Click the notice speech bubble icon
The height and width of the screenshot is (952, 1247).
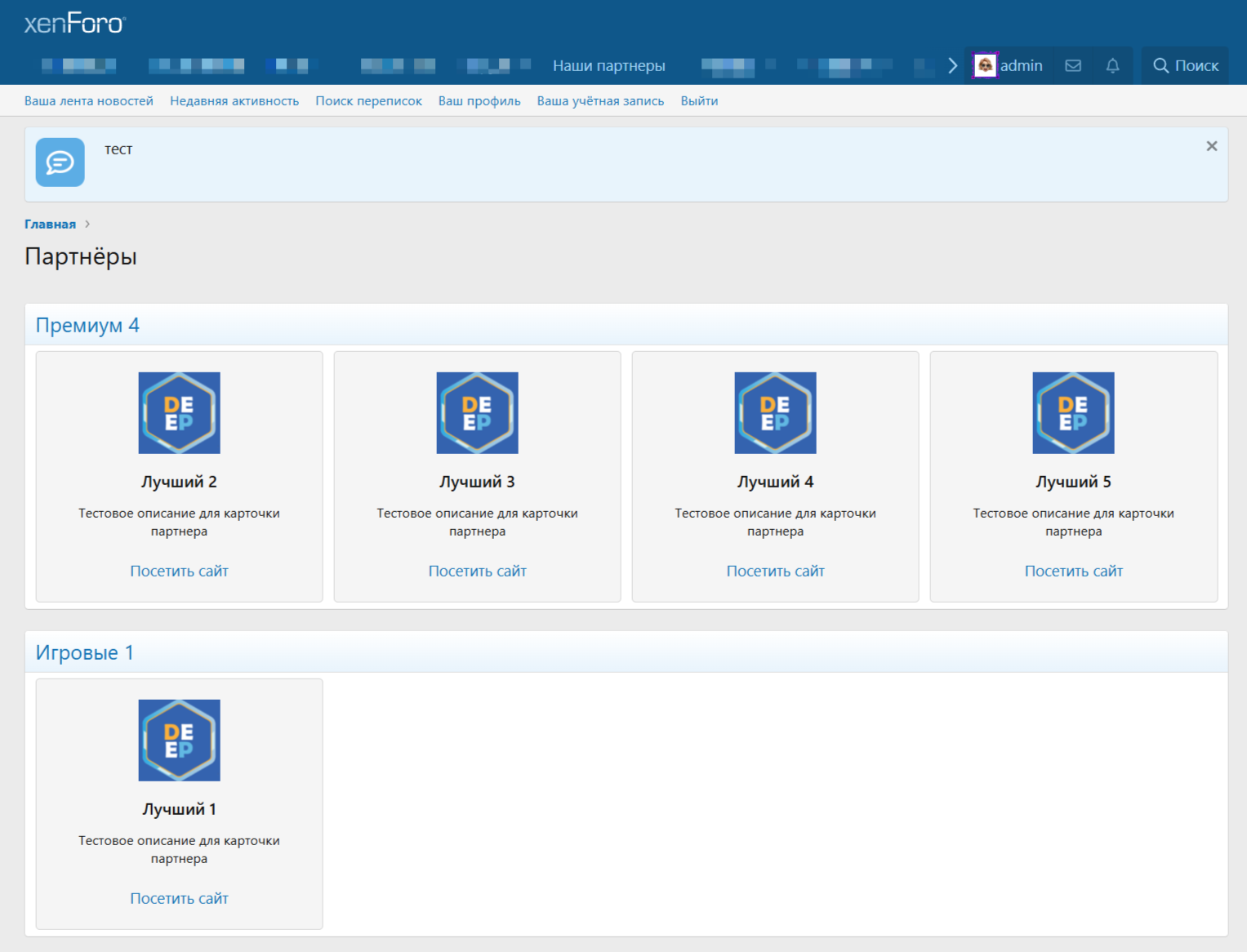click(60, 162)
